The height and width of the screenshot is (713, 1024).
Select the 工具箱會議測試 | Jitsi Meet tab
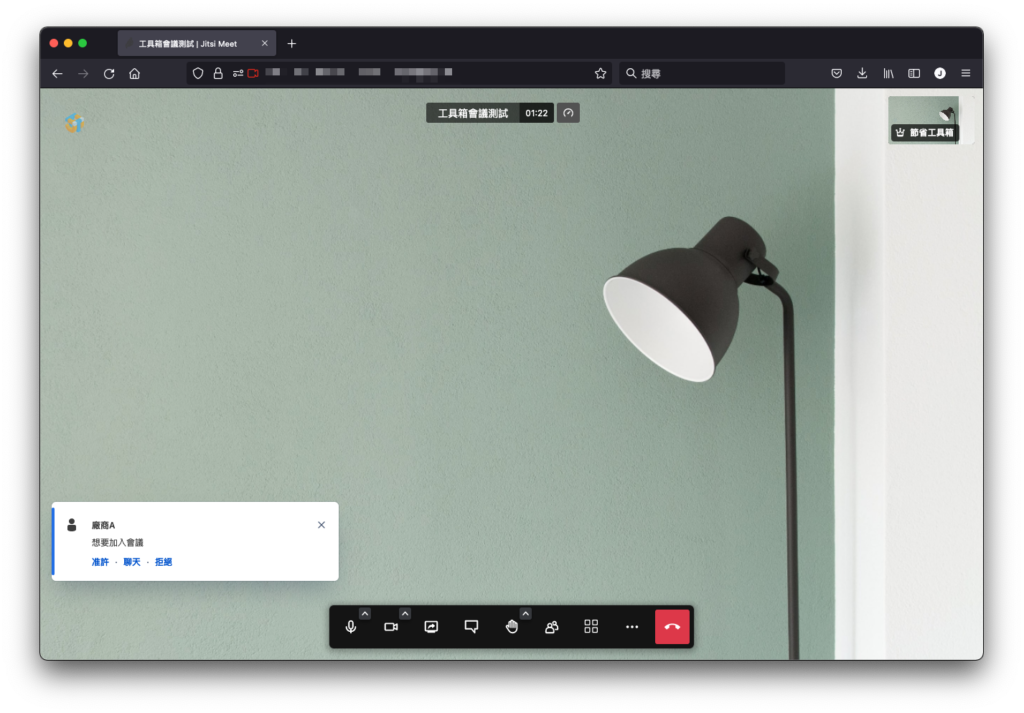(x=197, y=44)
